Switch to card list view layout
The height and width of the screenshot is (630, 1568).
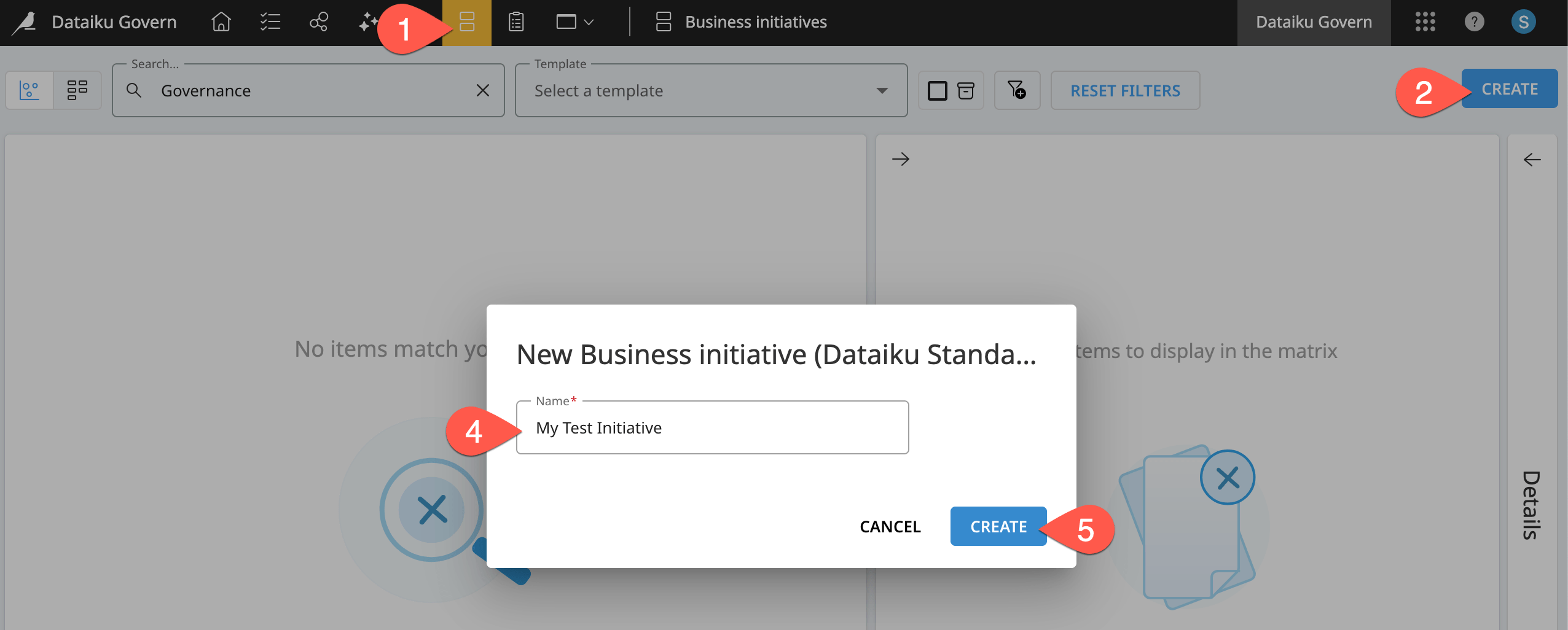point(77,90)
